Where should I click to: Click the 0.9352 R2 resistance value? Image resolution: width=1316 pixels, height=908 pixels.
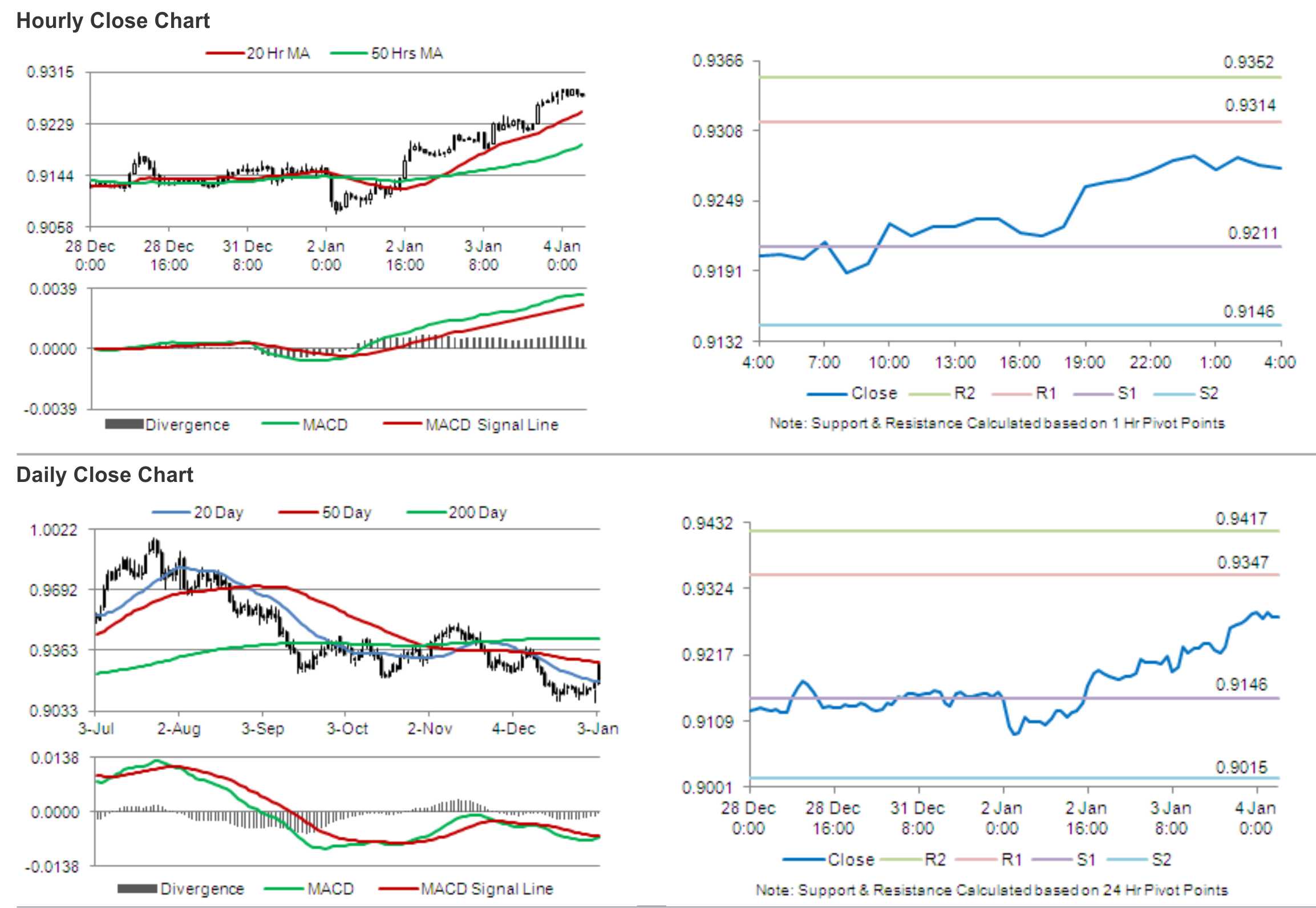(1249, 62)
